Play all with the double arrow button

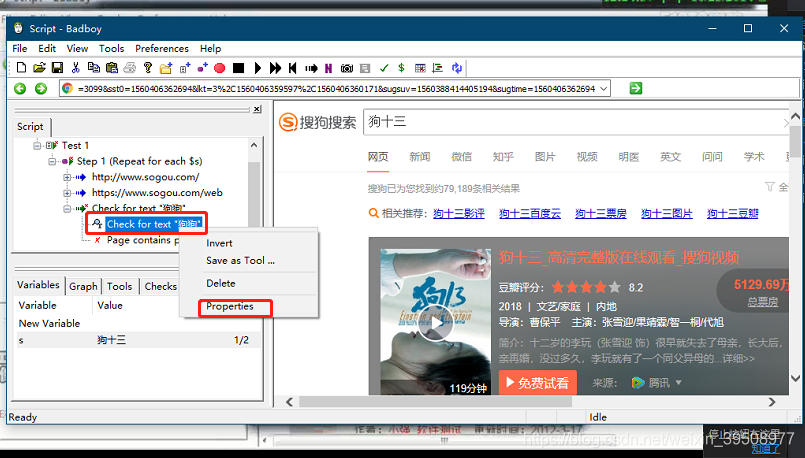click(275, 68)
